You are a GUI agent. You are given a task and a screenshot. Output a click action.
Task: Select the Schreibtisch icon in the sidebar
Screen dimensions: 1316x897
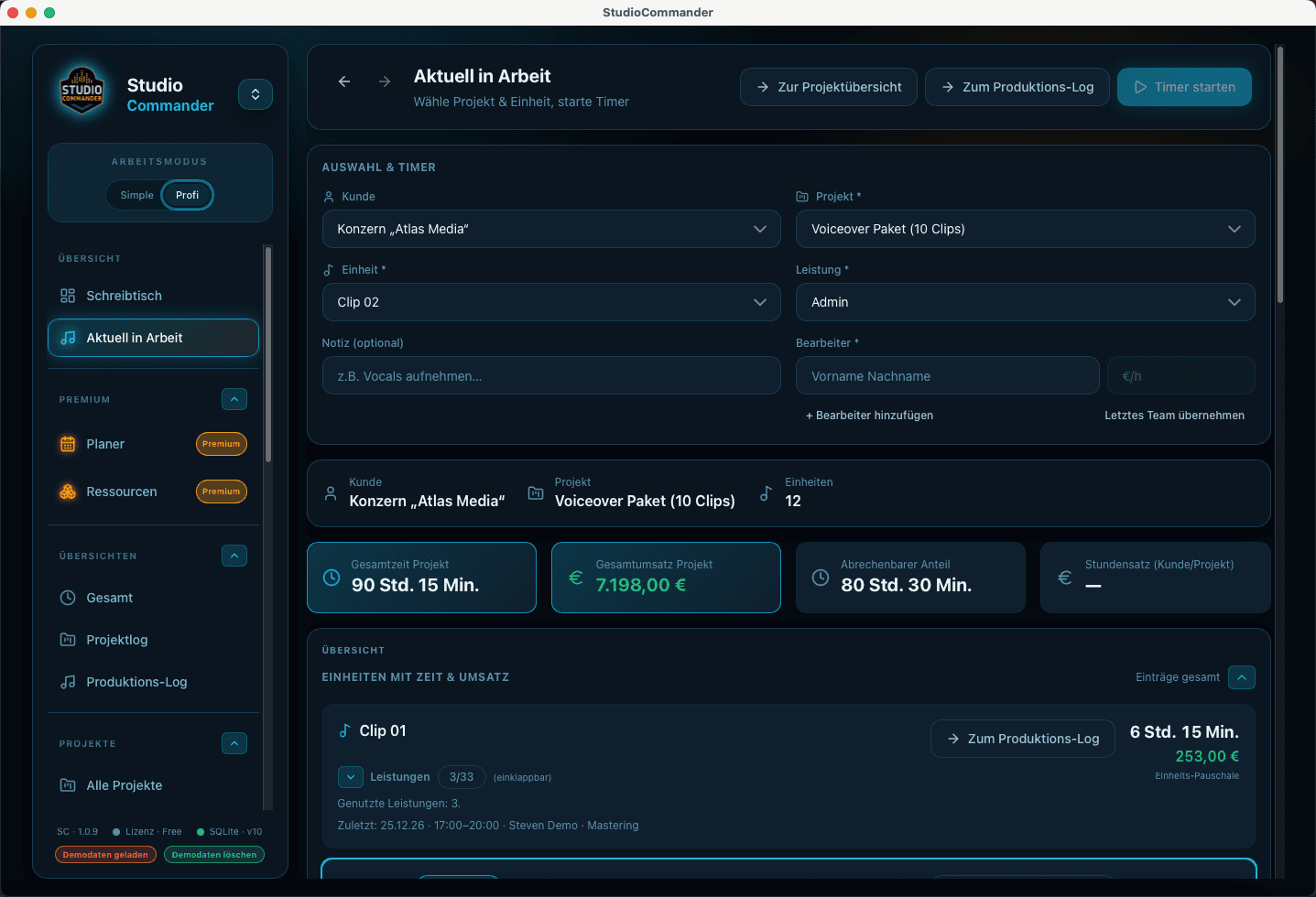[68, 295]
